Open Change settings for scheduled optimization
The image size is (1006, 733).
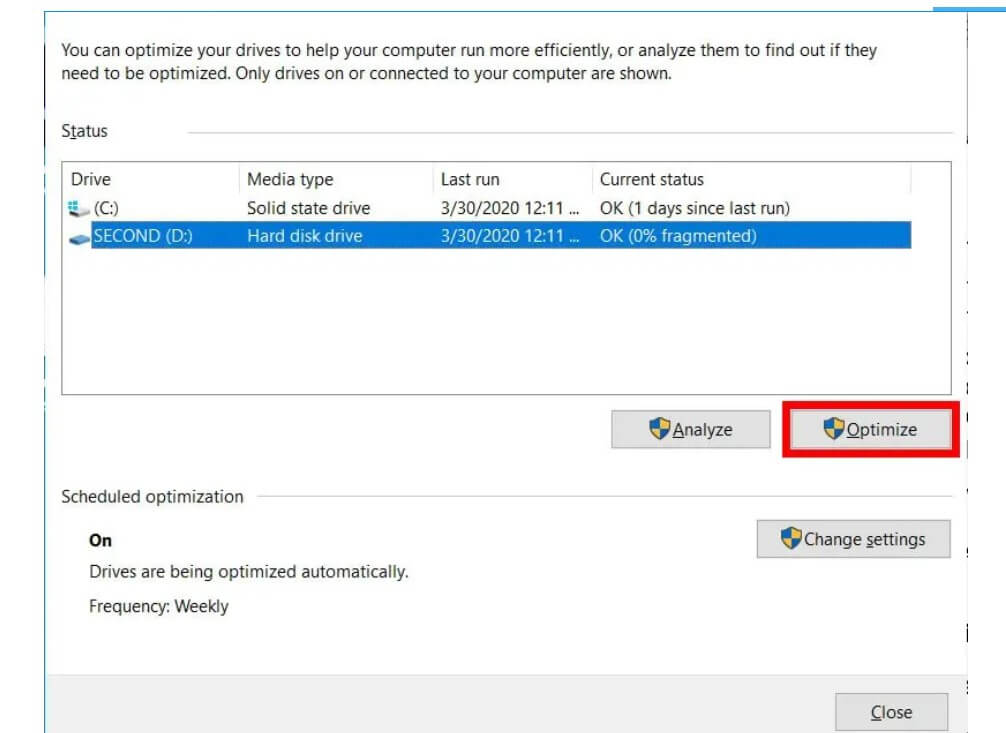tap(853, 539)
